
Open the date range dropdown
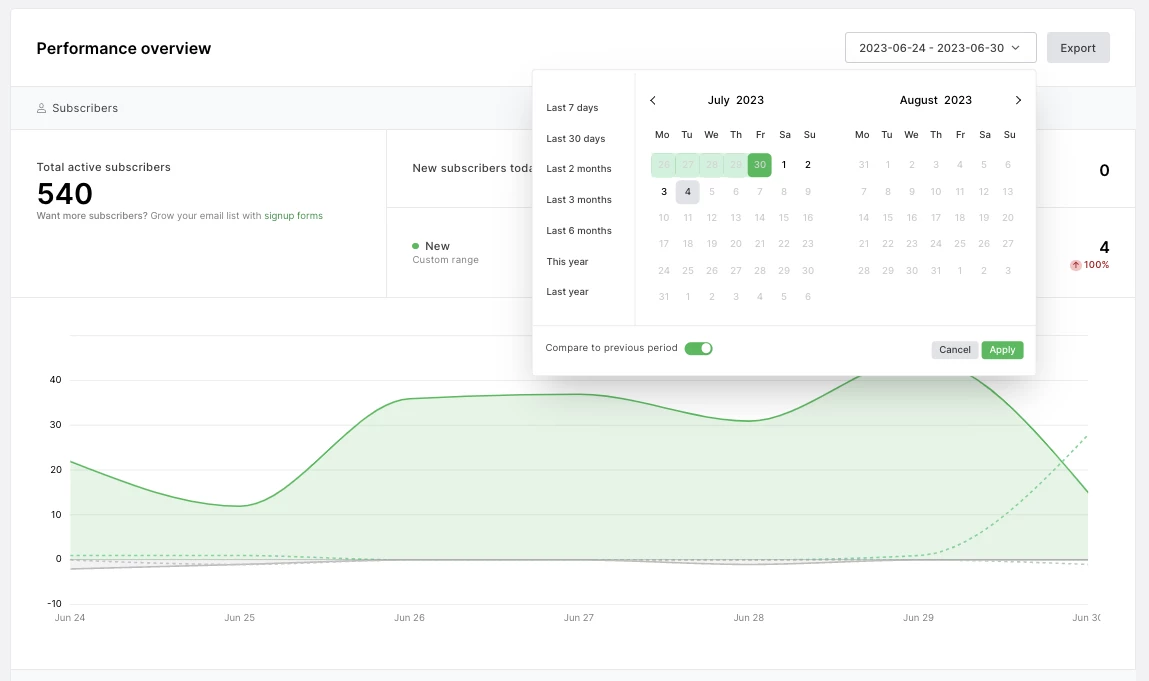pos(939,48)
